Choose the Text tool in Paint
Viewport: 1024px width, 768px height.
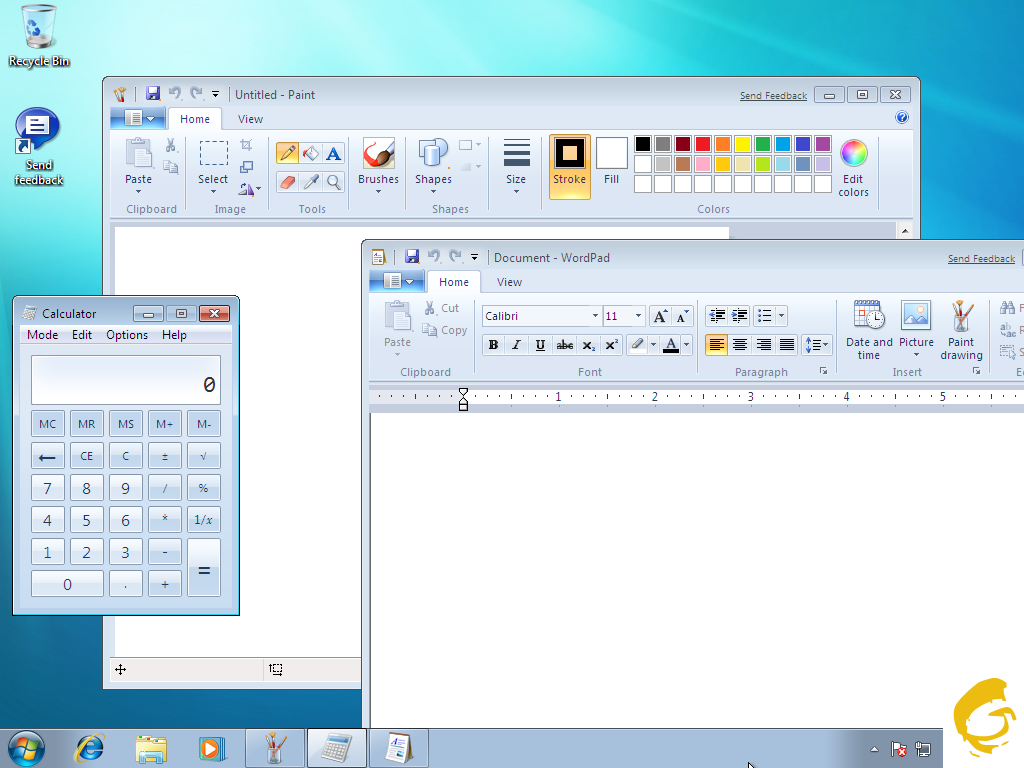pos(333,153)
